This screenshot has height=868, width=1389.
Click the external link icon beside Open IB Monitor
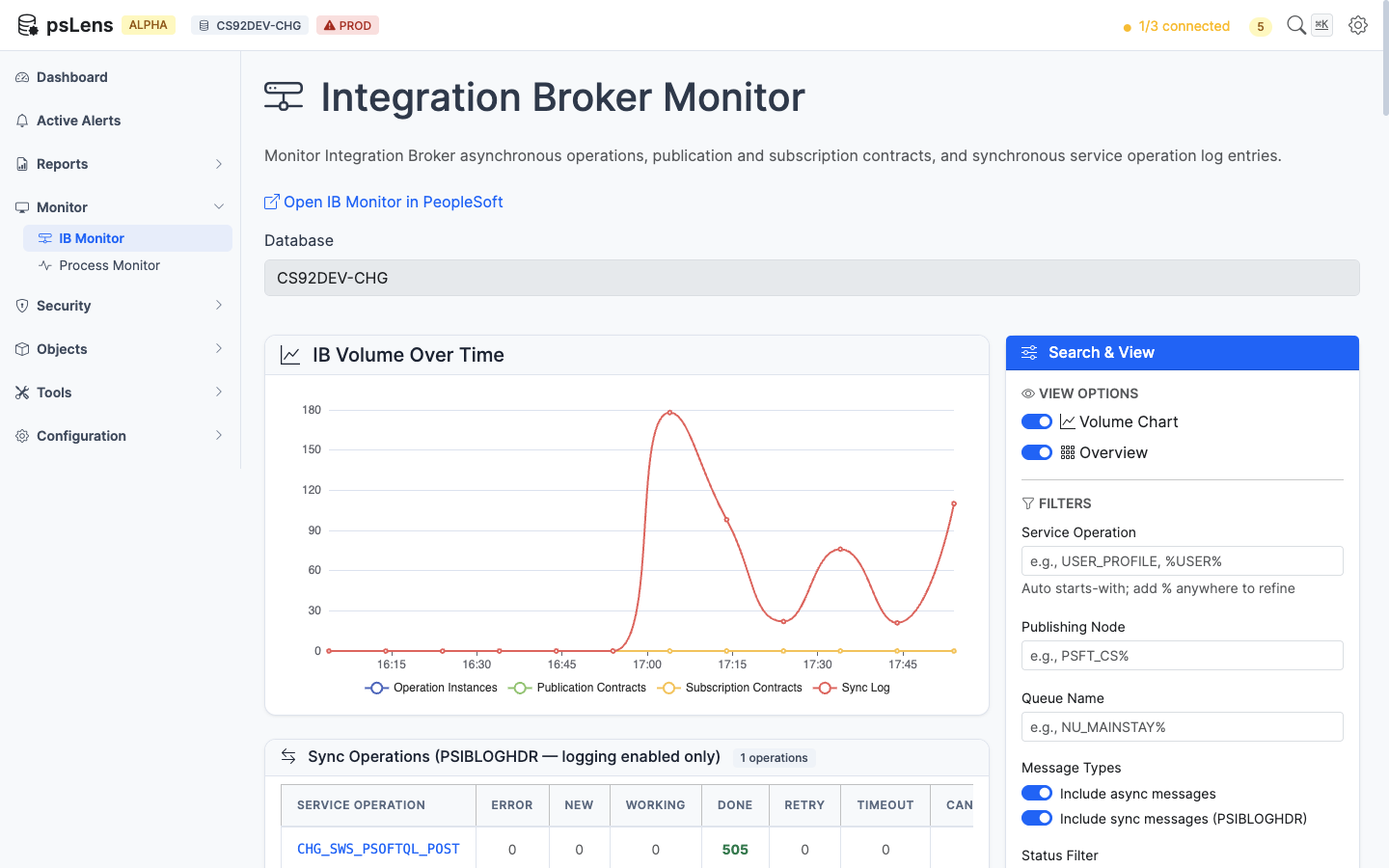(x=272, y=202)
